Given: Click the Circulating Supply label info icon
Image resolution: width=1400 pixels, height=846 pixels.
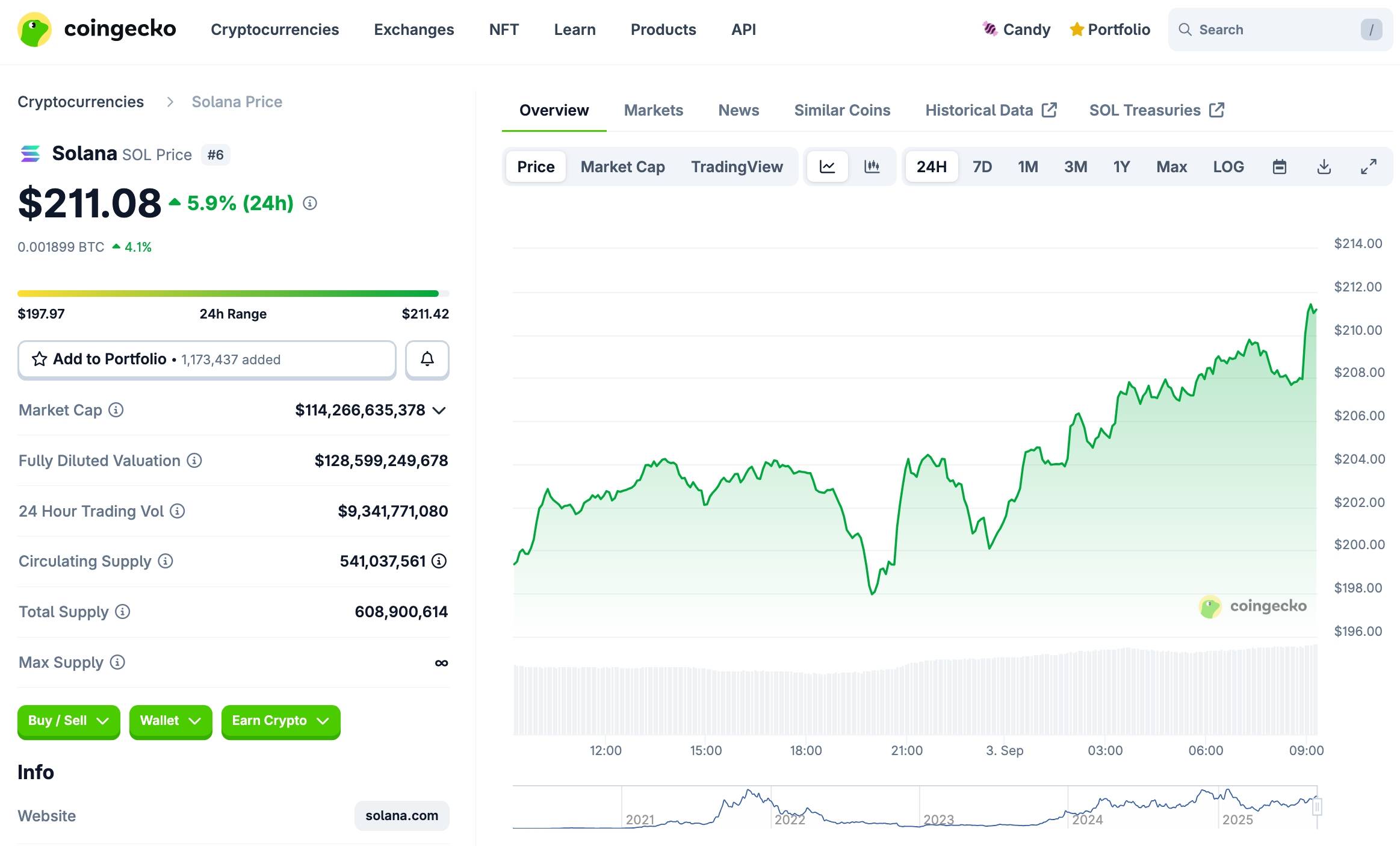Looking at the screenshot, I should tap(166, 561).
